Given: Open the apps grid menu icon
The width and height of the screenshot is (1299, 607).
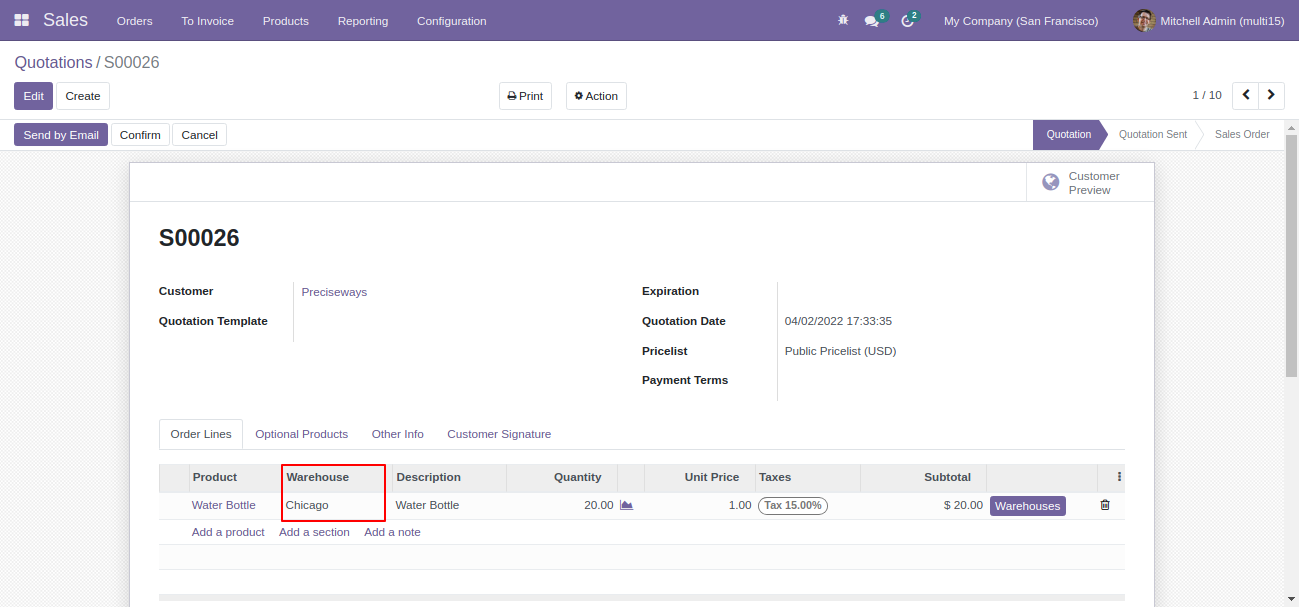Looking at the screenshot, I should [x=21, y=20].
